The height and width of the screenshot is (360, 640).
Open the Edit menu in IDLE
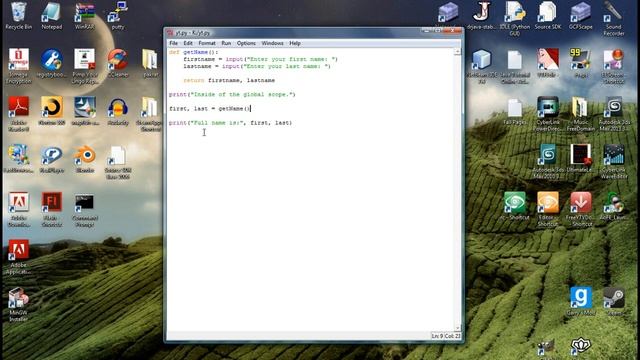(x=188, y=43)
